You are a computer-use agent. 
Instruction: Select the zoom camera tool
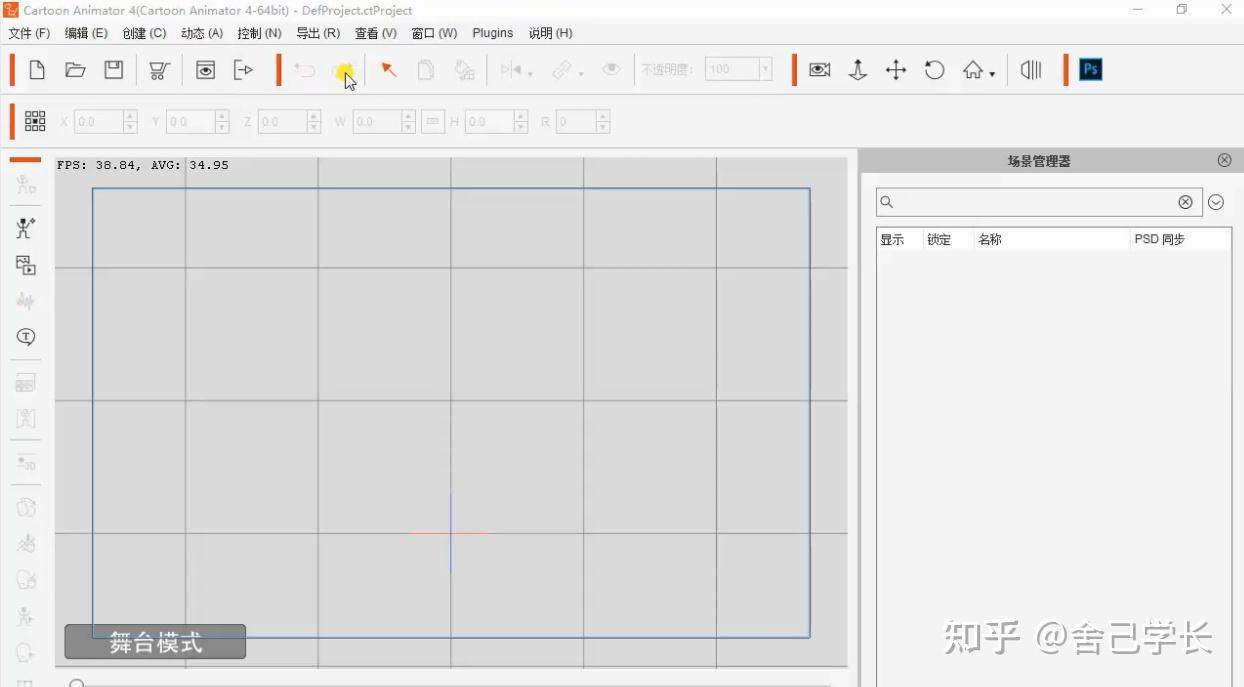(858, 70)
